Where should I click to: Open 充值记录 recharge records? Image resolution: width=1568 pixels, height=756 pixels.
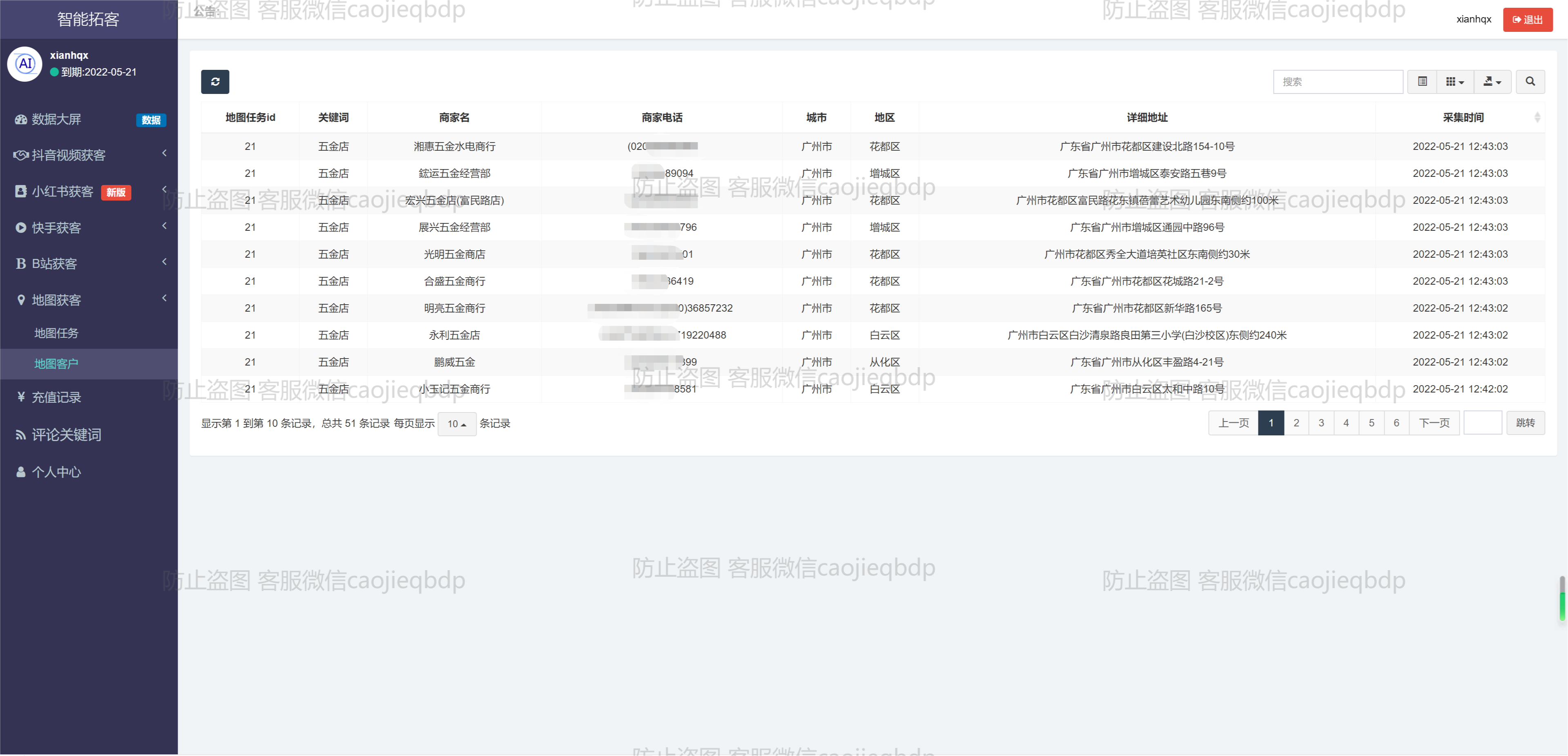click(x=56, y=397)
